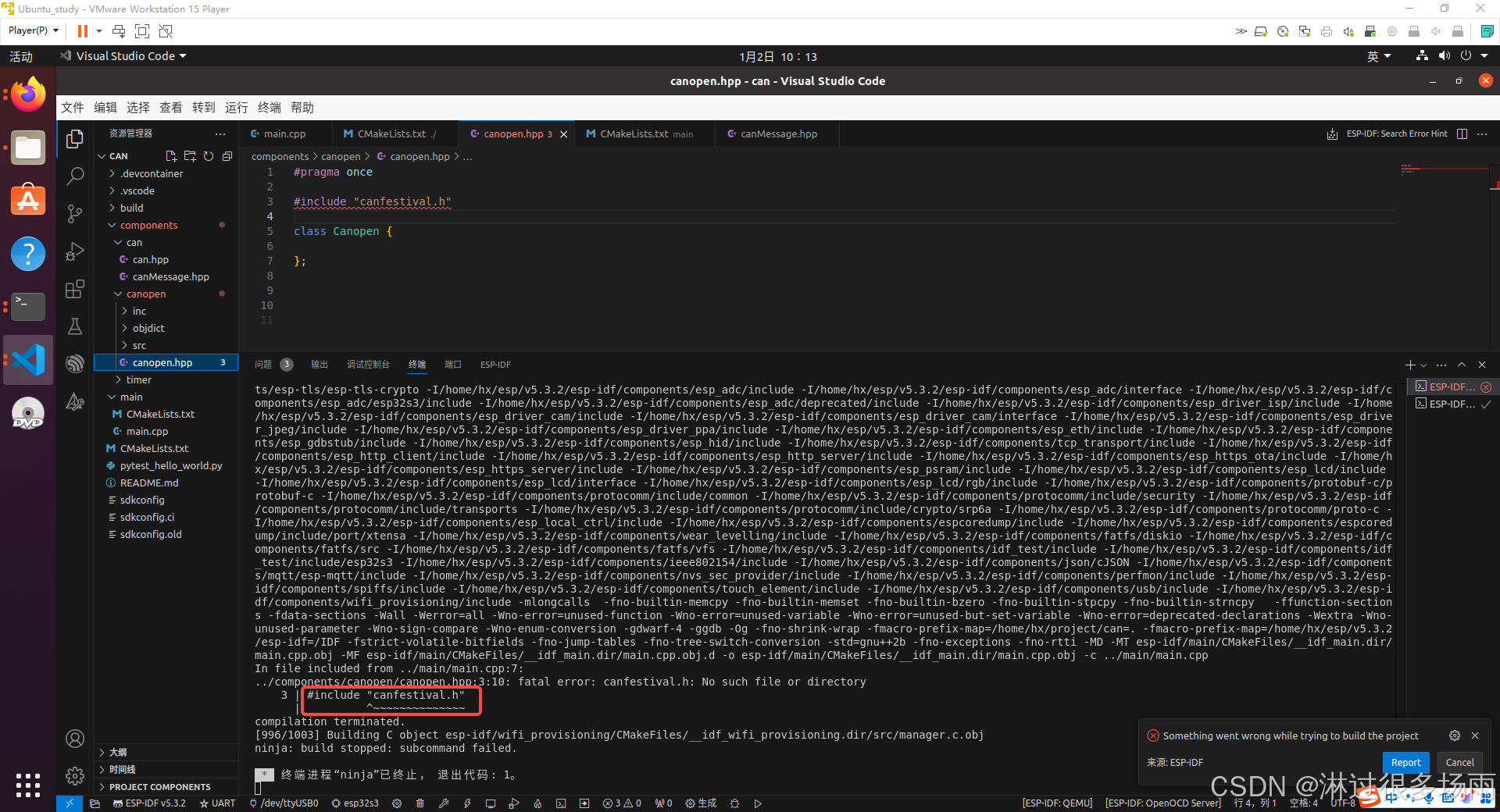1500x812 pixels.
Task: Create a new folder in the CAN explorer
Action: point(190,156)
